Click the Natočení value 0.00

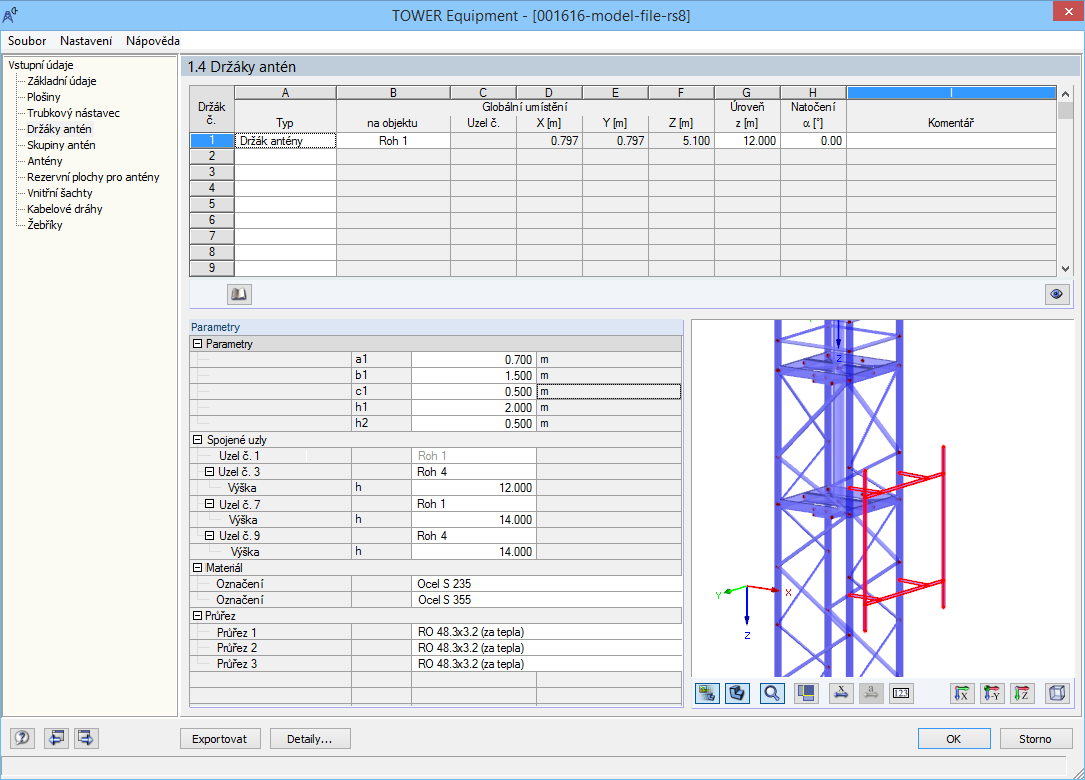[x=813, y=140]
